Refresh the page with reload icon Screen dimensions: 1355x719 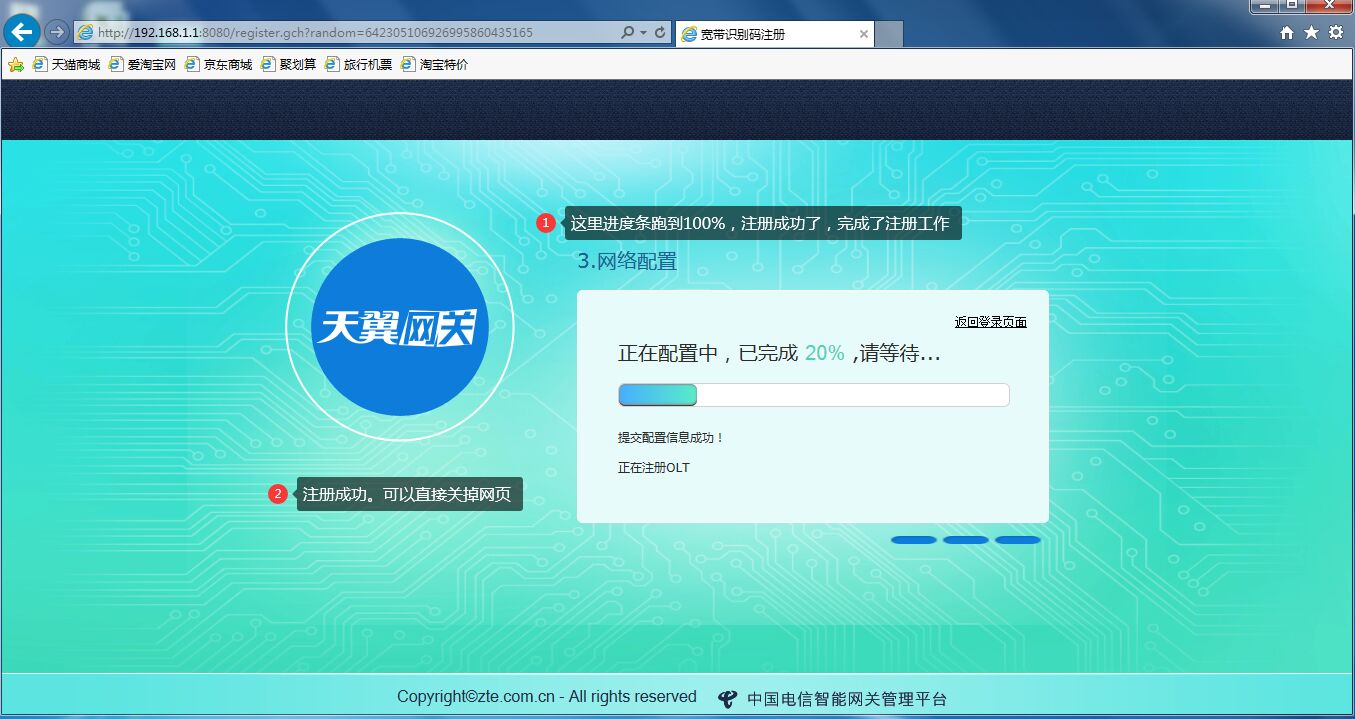(x=660, y=33)
